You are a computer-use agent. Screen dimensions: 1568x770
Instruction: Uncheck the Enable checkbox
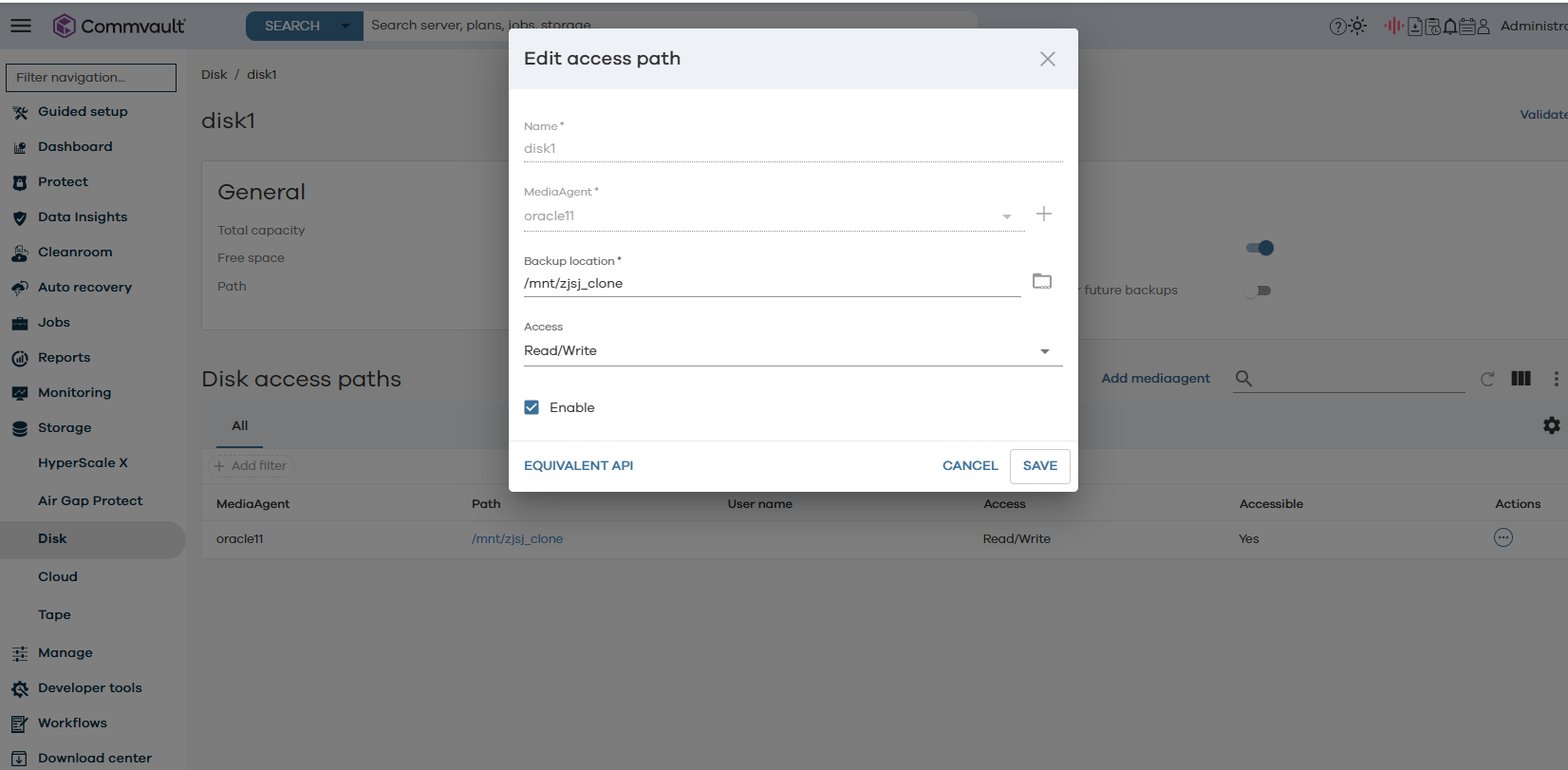pos(532,407)
